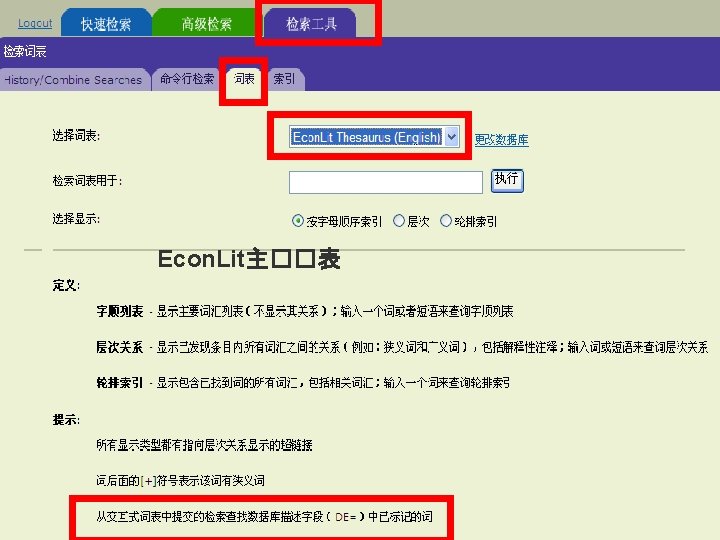Click the 检索词表 title bar text
Viewport: 720px width, 540px height.
(x=25, y=51)
